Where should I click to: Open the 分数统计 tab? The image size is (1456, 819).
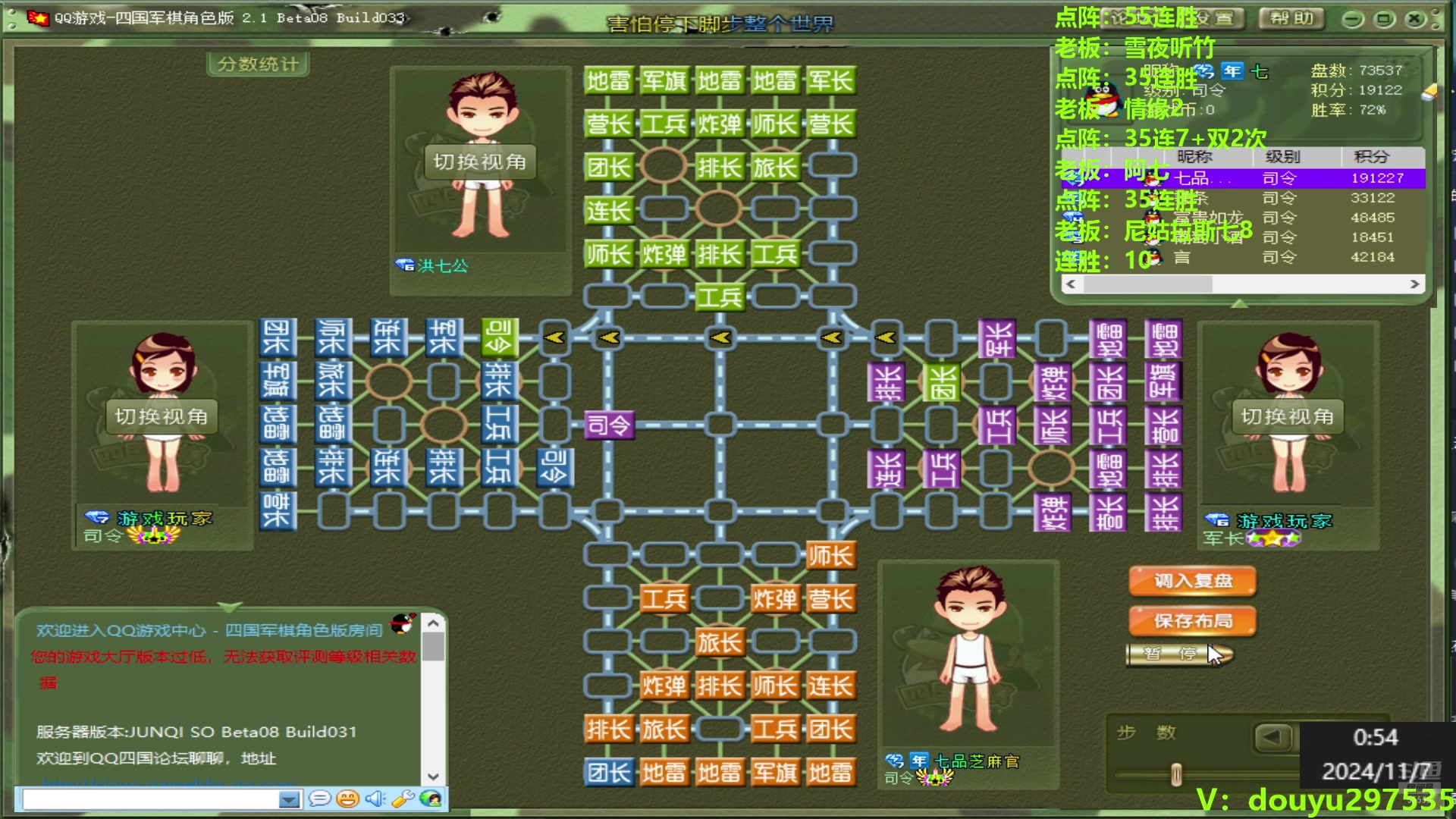[258, 64]
